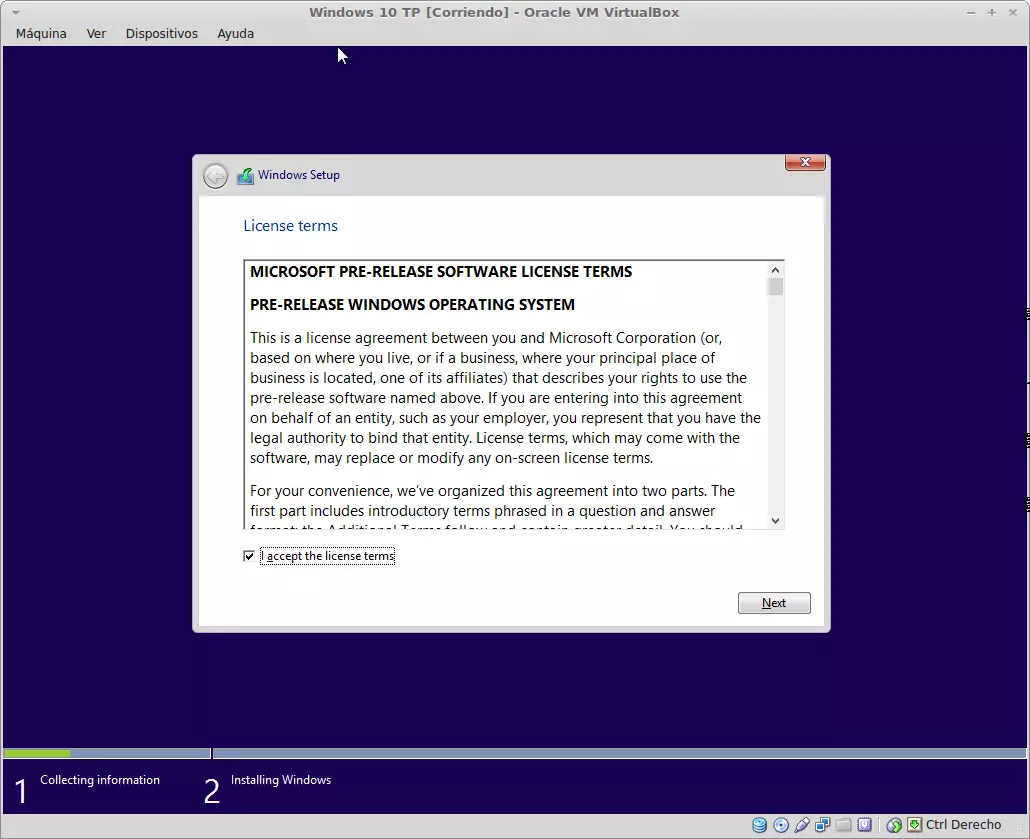Open the VirtualBox title bar window menu arrow
The image size is (1030, 839).
[15, 12]
